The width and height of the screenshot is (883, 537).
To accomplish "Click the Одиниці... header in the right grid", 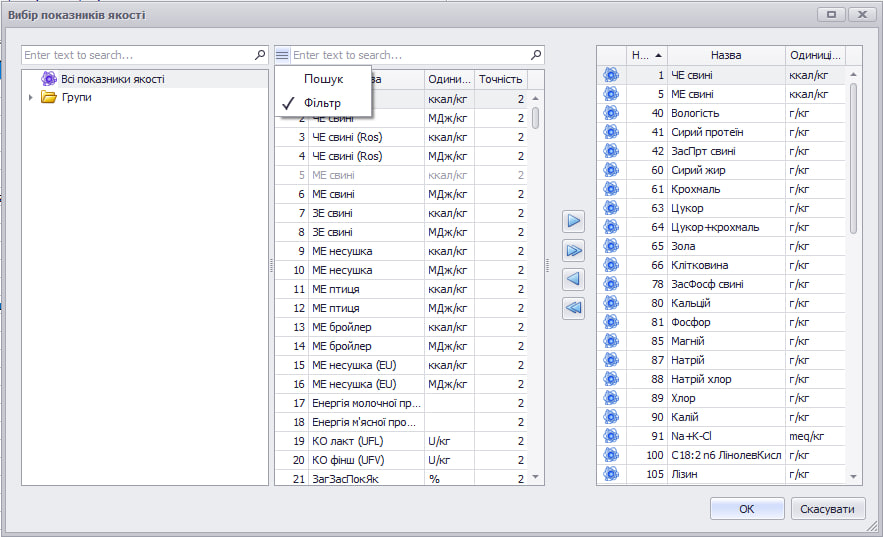I will [815, 55].
